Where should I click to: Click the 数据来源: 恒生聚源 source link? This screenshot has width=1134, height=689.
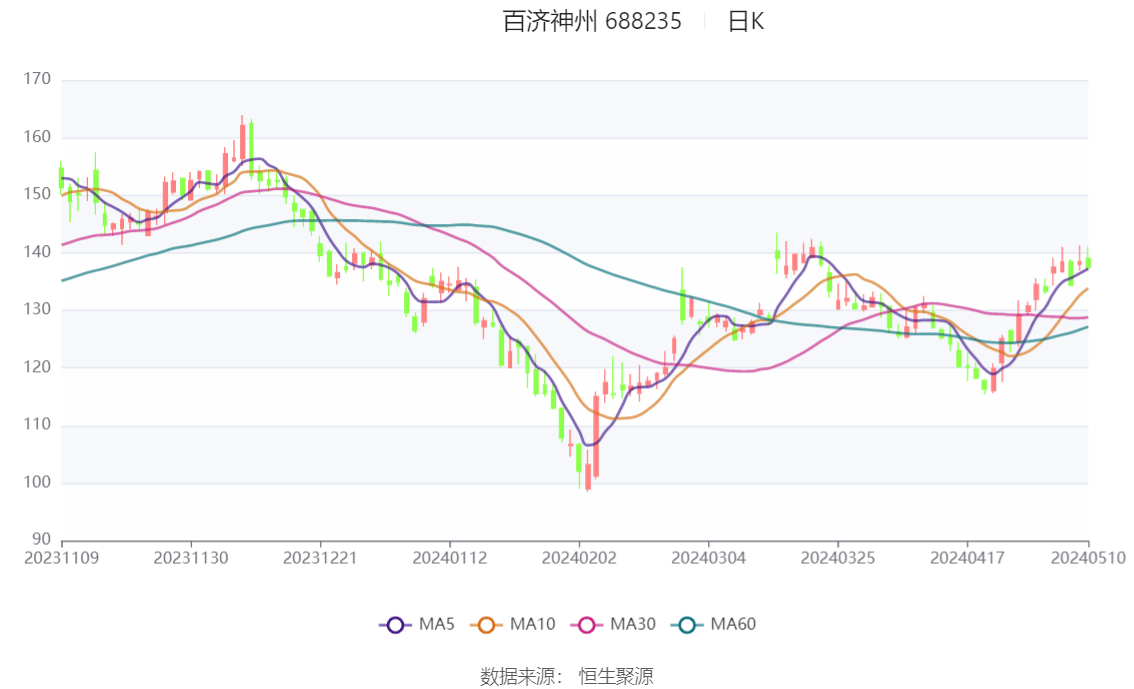click(566, 676)
